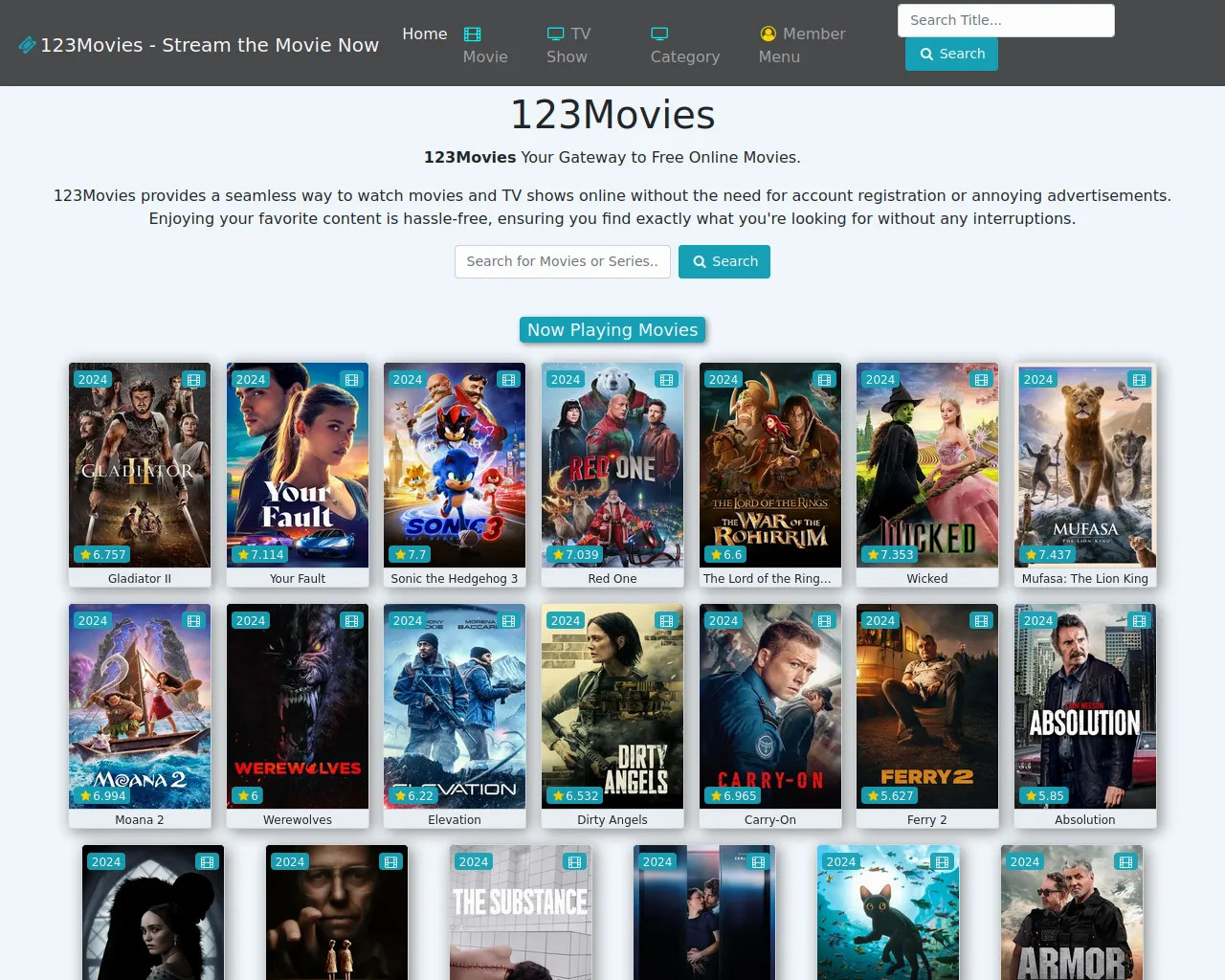The width and height of the screenshot is (1225, 980).
Task: Click the 6.532 rating on Dirty Angels
Action: tap(576, 796)
